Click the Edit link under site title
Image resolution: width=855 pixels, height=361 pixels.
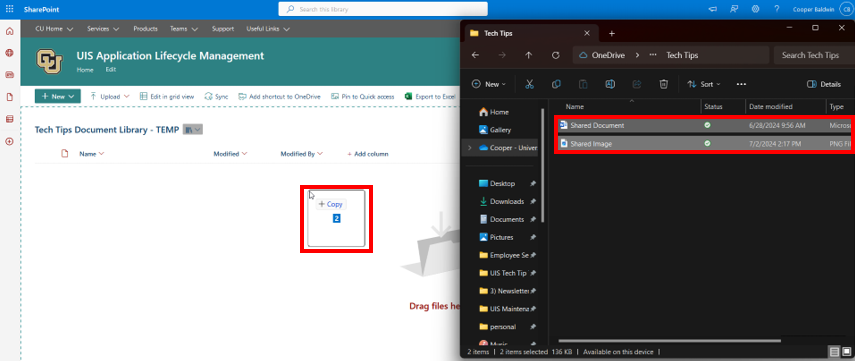[111, 70]
